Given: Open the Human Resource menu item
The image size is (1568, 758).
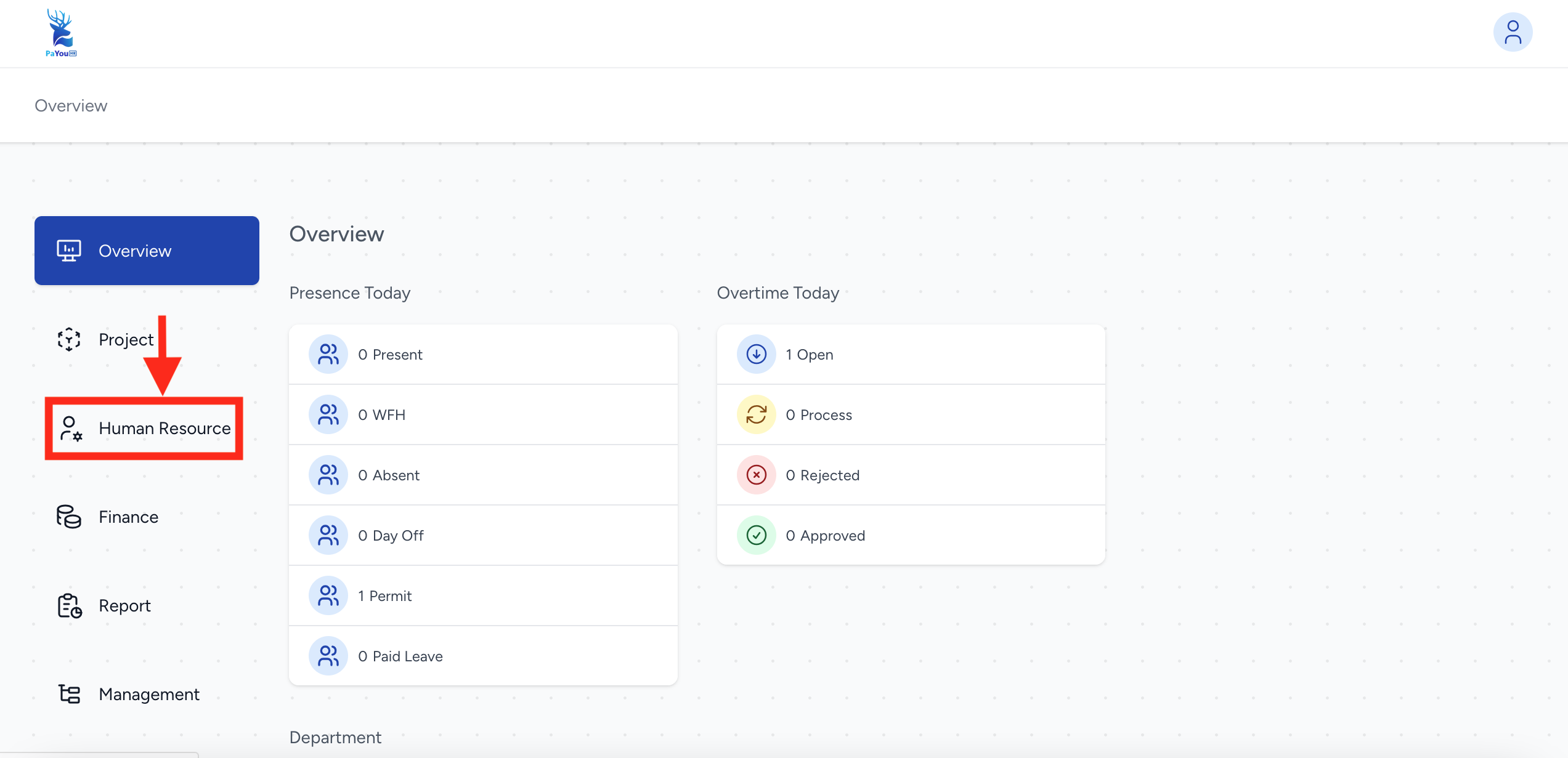Looking at the screenshot, I should pyautogui.click(x=165, y=429).
